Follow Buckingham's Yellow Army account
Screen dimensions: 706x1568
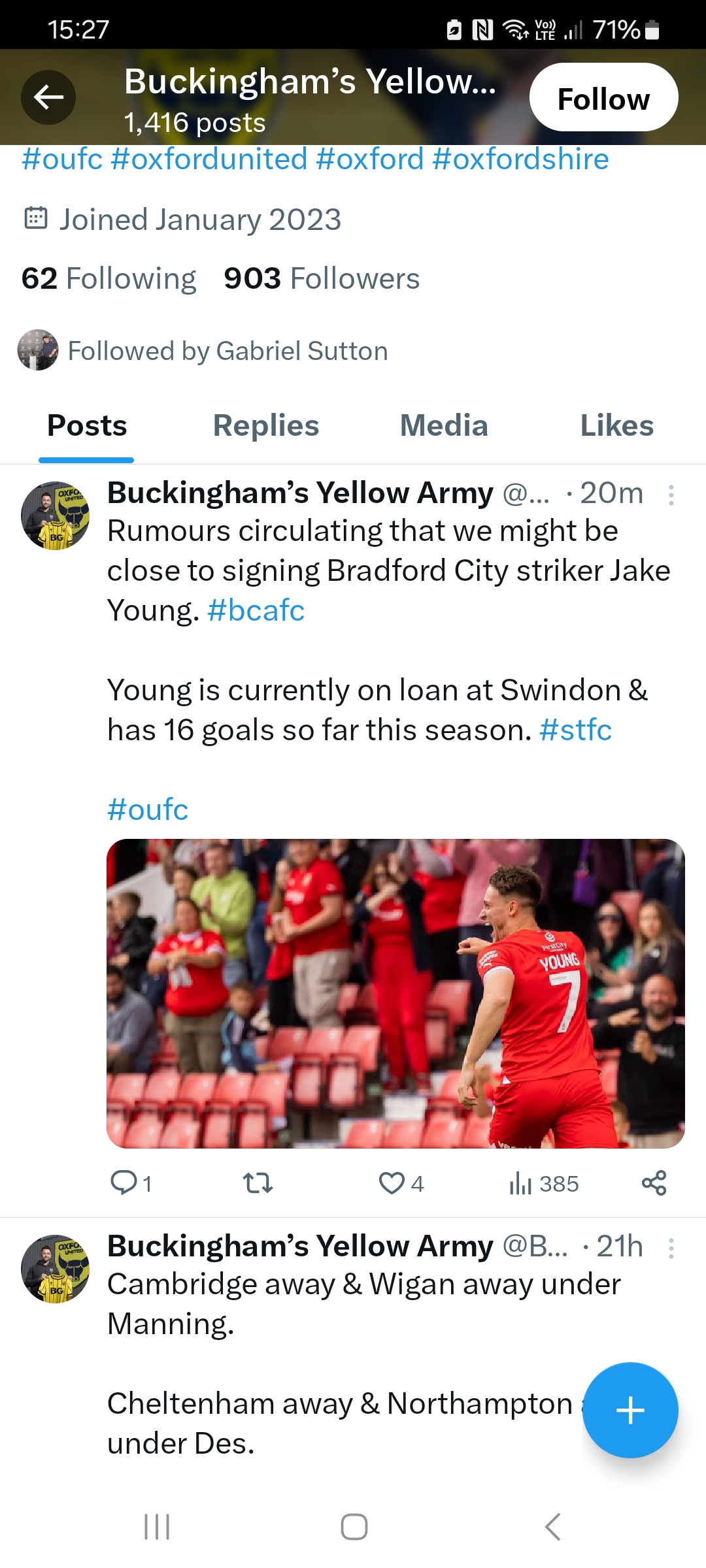click(603, 97)
